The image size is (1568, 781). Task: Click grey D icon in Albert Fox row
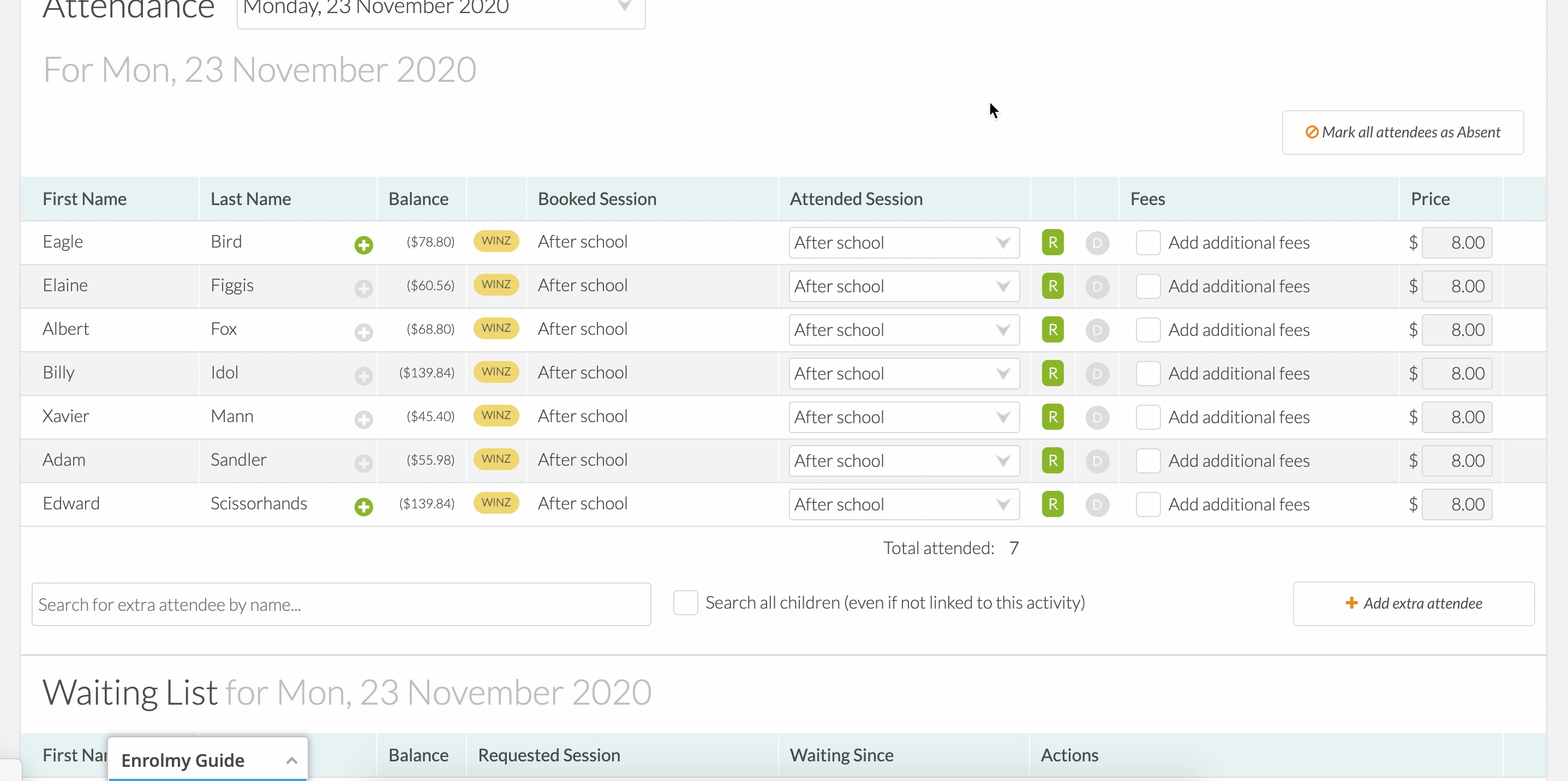coord(1097,331)
